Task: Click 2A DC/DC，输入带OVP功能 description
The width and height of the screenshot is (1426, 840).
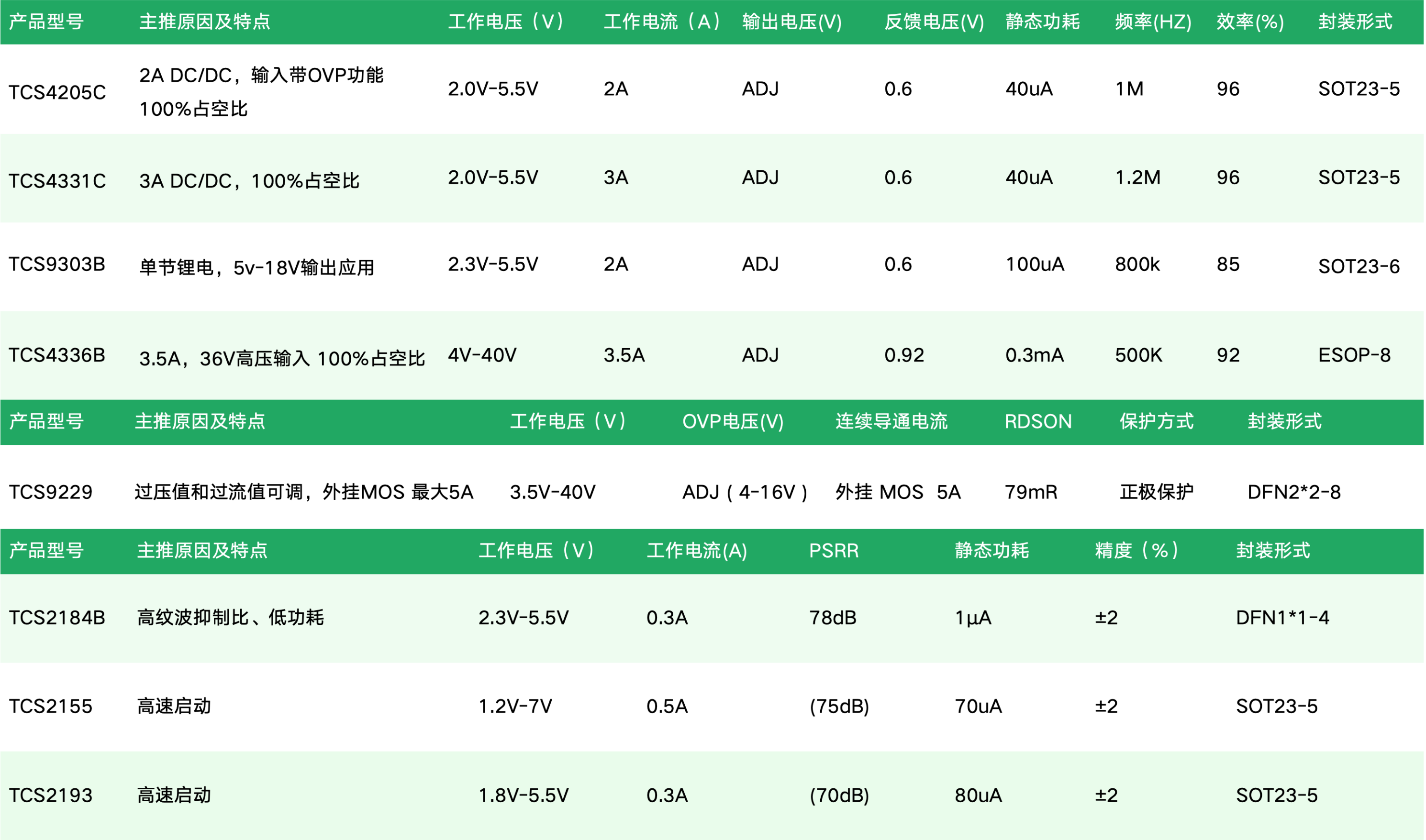Action: click(x=261, y=75)
